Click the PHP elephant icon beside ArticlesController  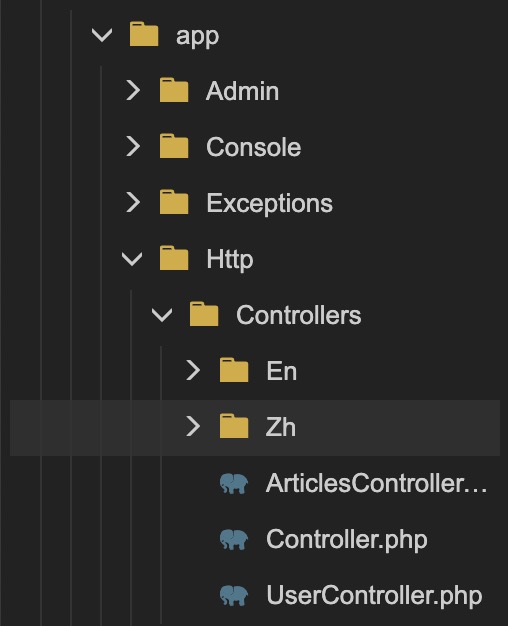point(234,483)
